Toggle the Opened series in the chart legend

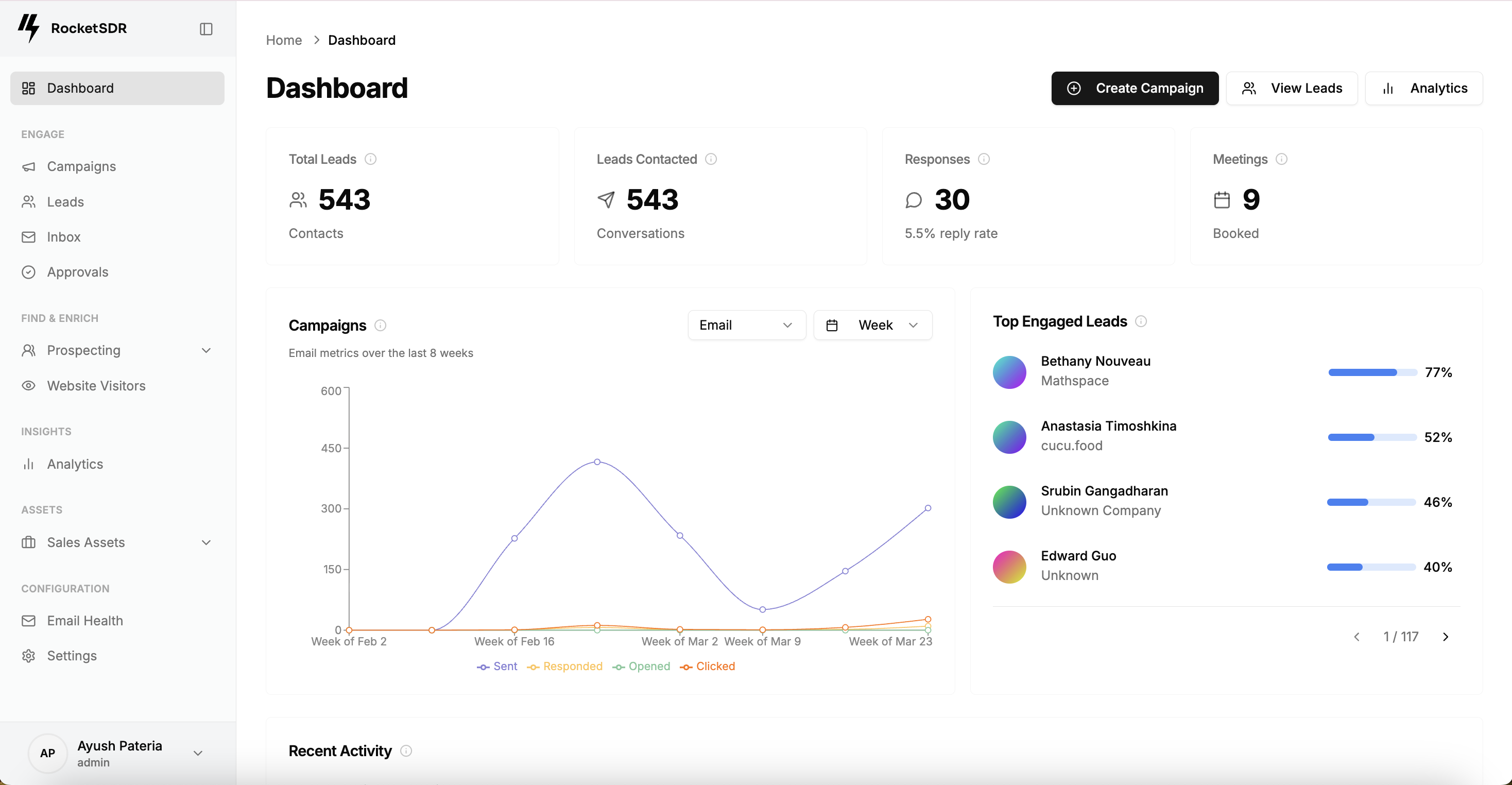click(641, 667)
